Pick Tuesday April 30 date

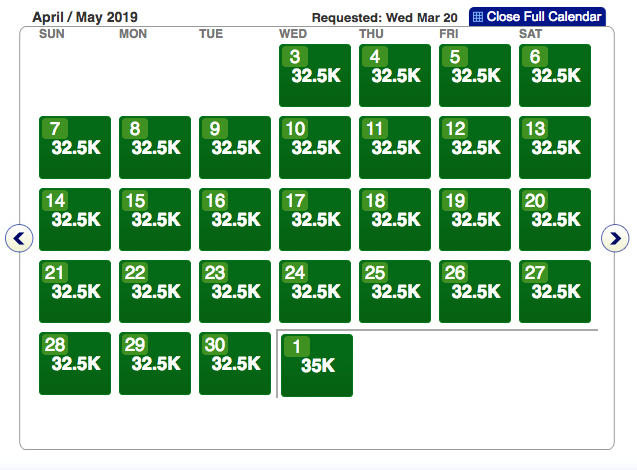235,363
